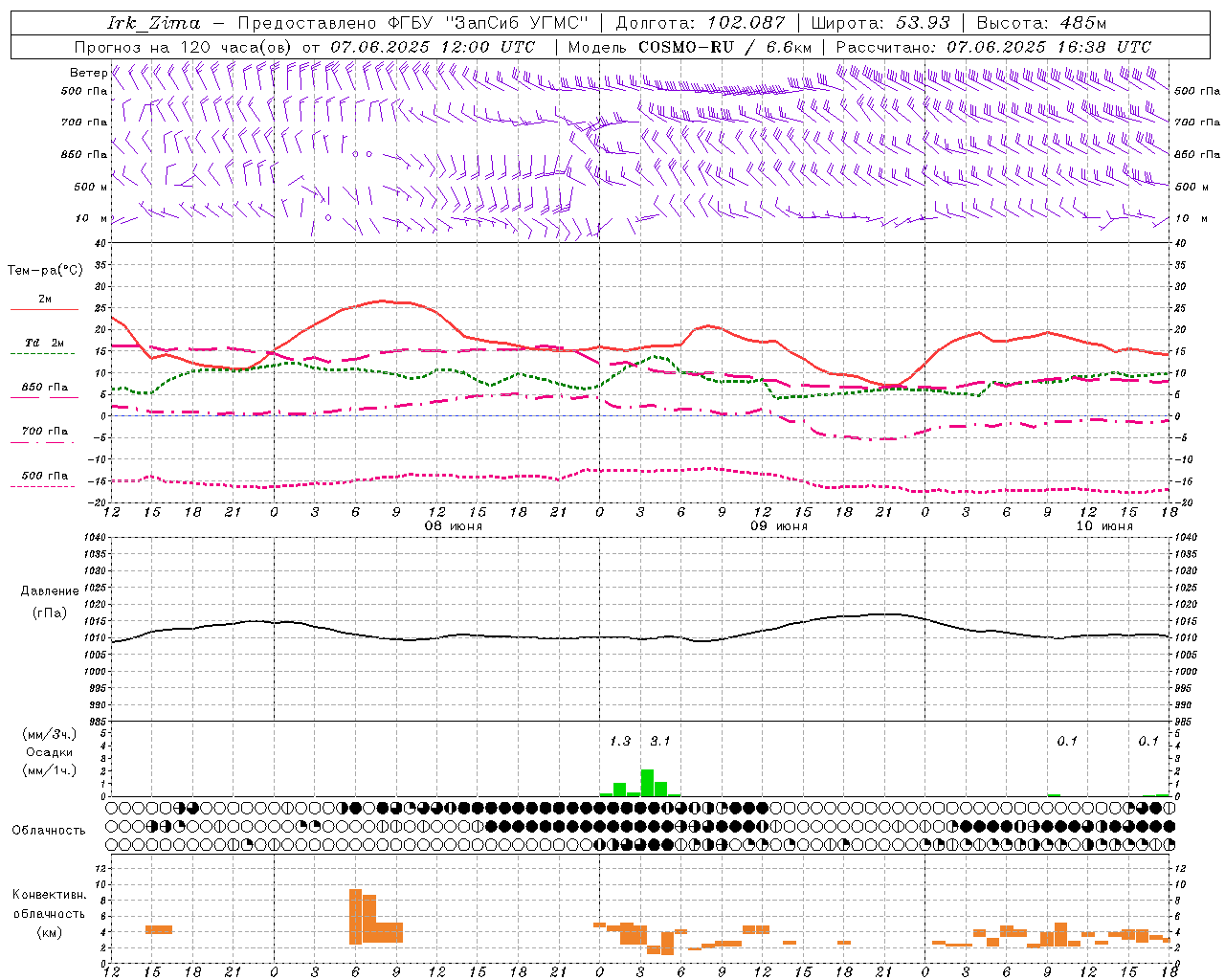
Task: Click the "(мм/3ч.)" precipitation unit label
Action: point(50,734)
